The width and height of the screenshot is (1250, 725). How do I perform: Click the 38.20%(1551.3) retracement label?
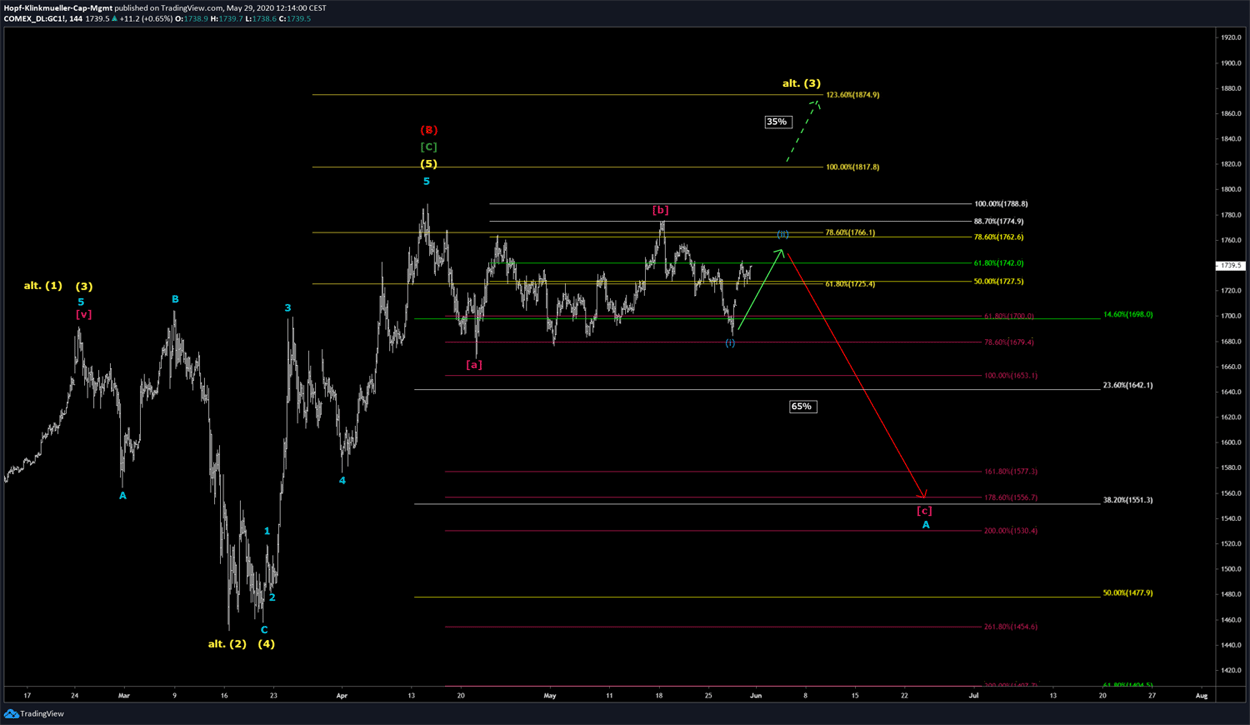click(x=1127, y=499)
